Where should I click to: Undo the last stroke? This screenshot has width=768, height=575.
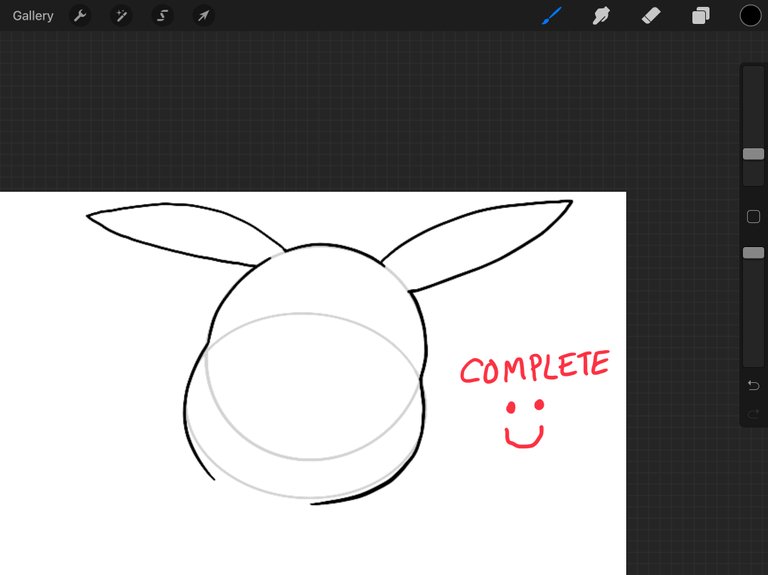coord(753,385)
